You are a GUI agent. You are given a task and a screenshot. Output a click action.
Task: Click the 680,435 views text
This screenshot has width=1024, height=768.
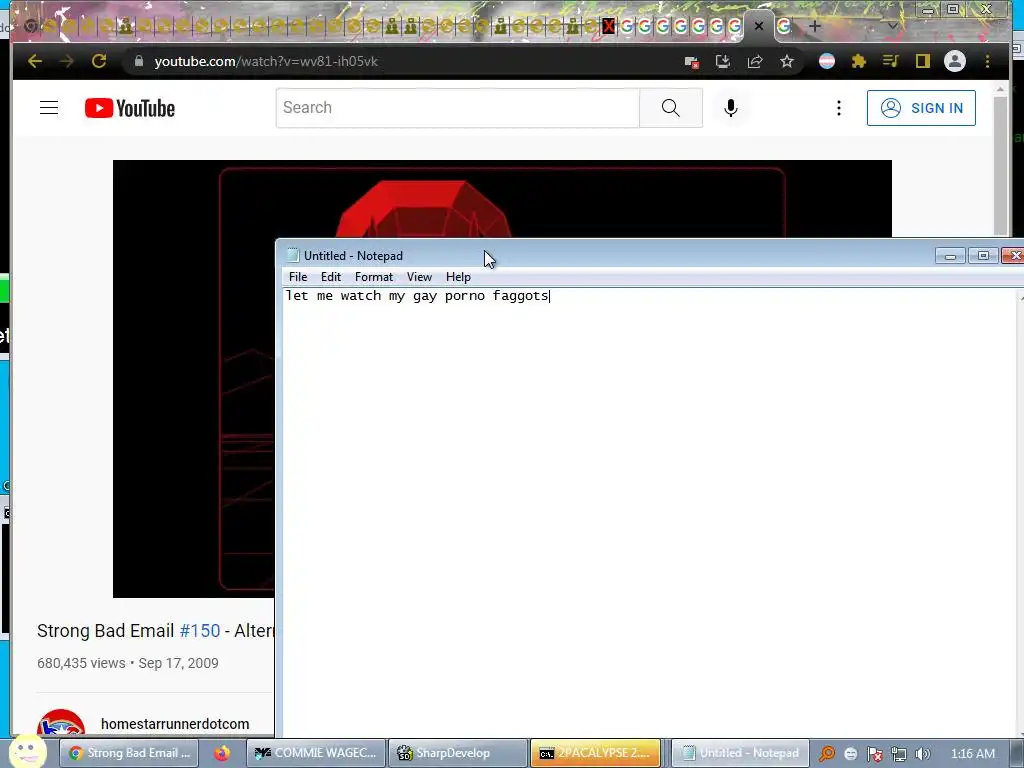click(x=81, y=663)
